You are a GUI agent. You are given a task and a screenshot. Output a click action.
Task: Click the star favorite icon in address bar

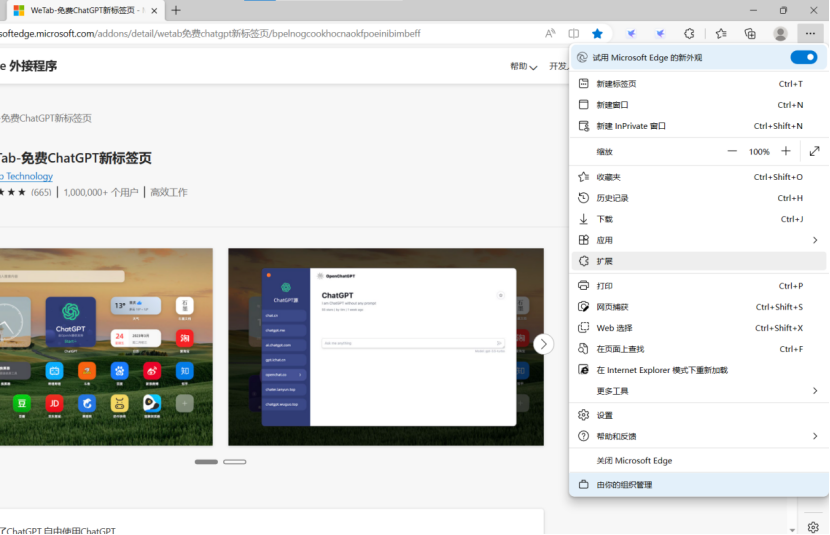pos(598,34)
